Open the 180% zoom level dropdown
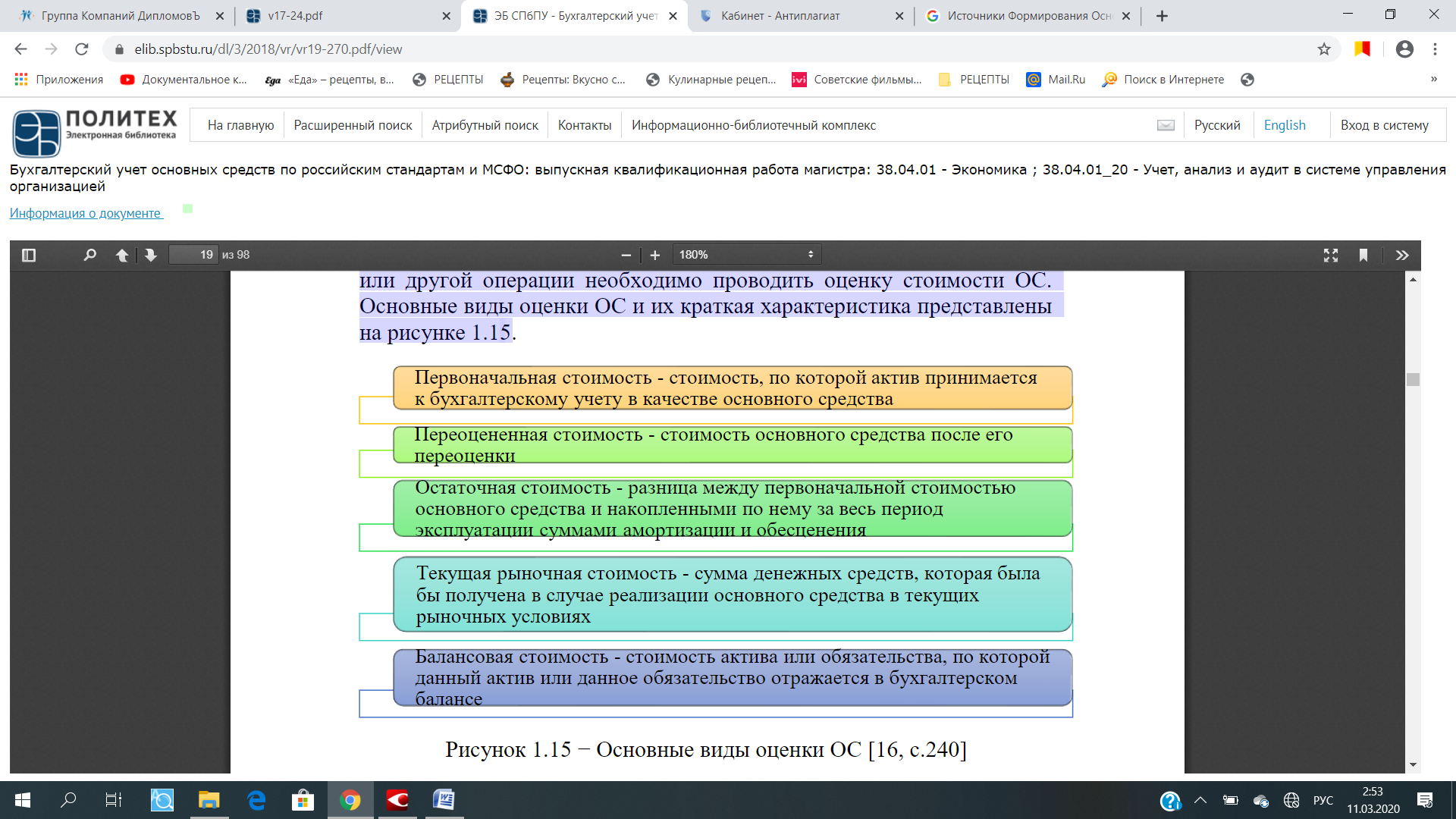Screen dimensions: 1456x819 746,255
